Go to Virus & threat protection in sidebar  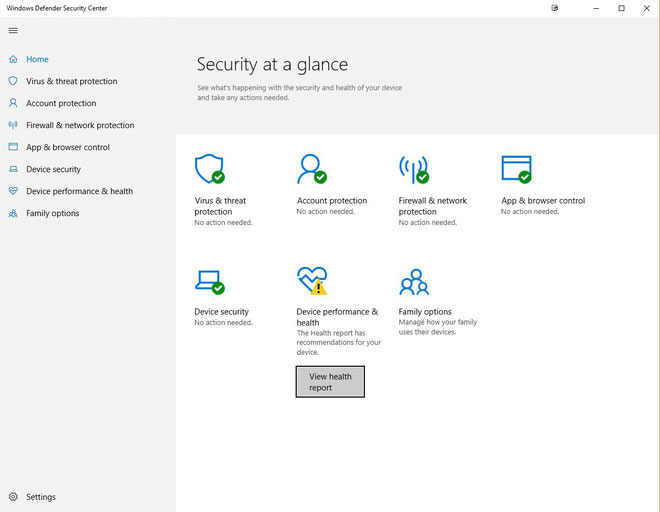[x=72, y=81]
